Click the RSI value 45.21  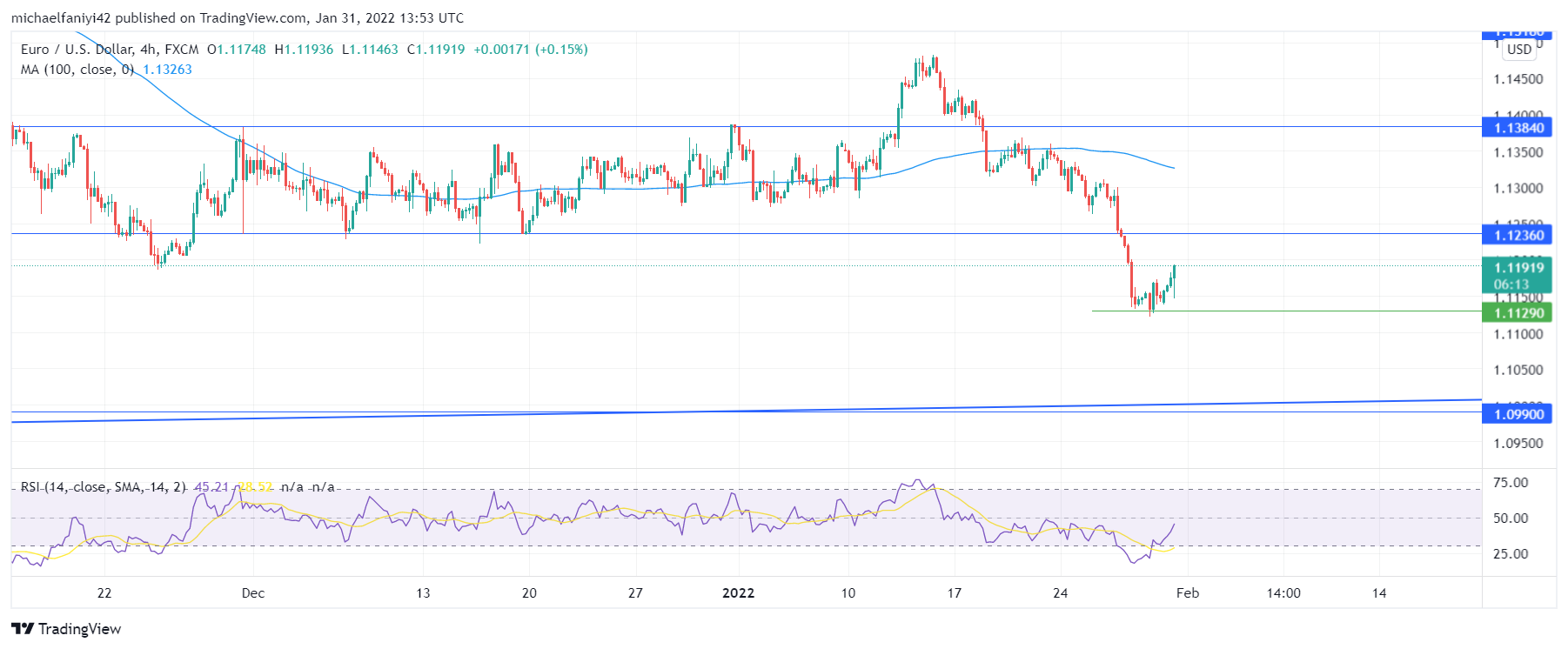point(211,487)
